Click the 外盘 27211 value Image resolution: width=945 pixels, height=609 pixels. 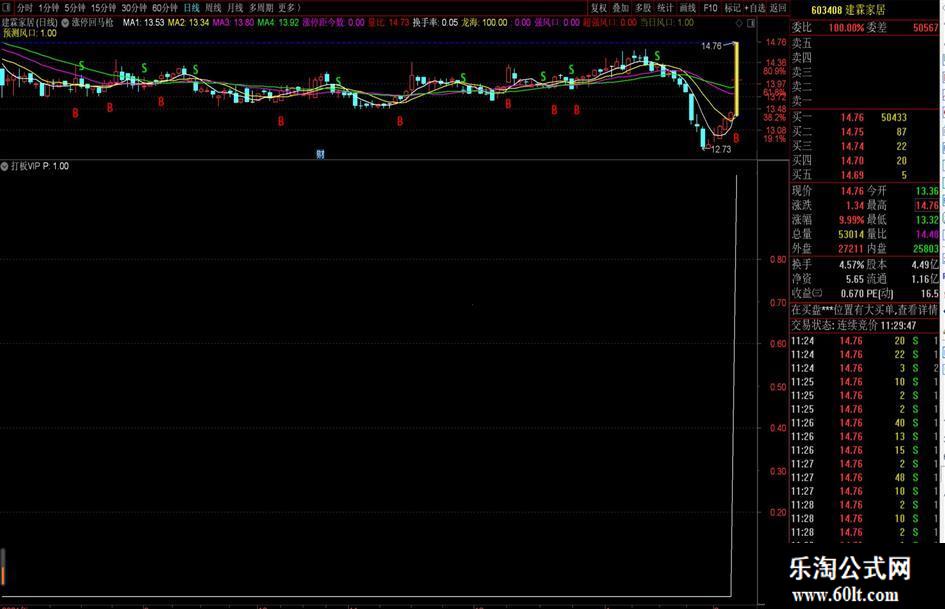click(x=851, y=248)
